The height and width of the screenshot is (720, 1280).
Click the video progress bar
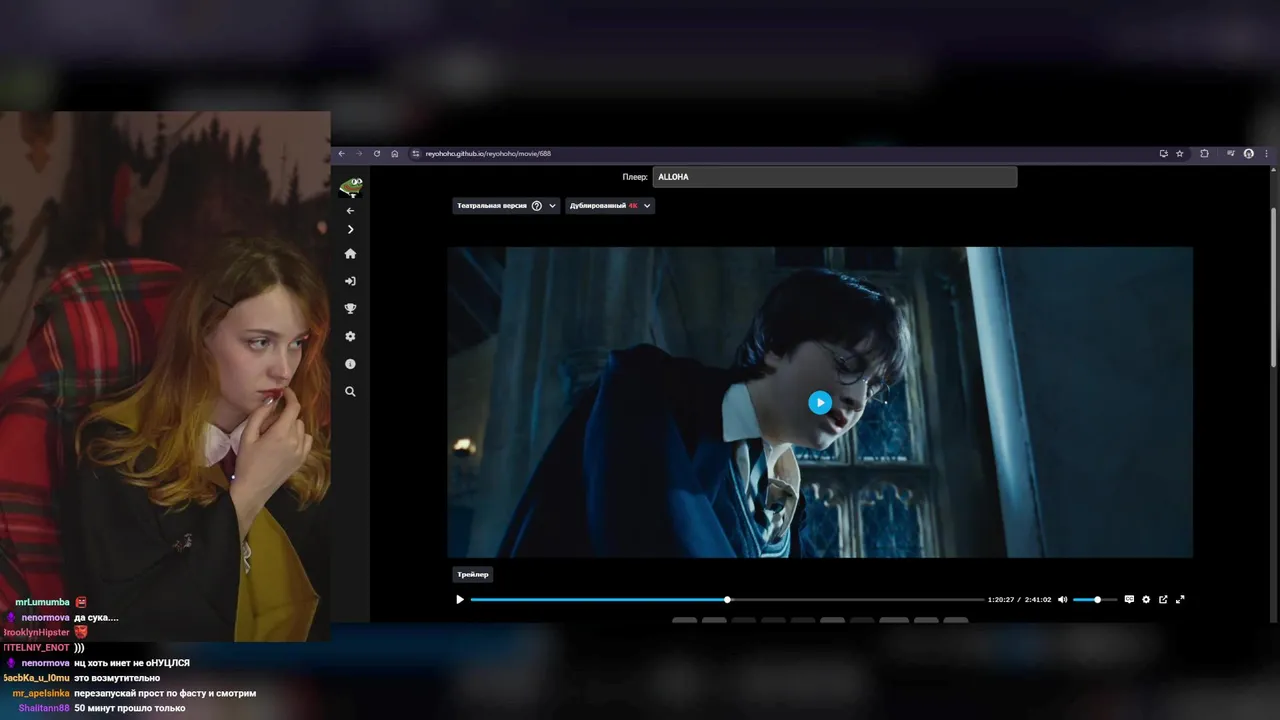point(727,600)
